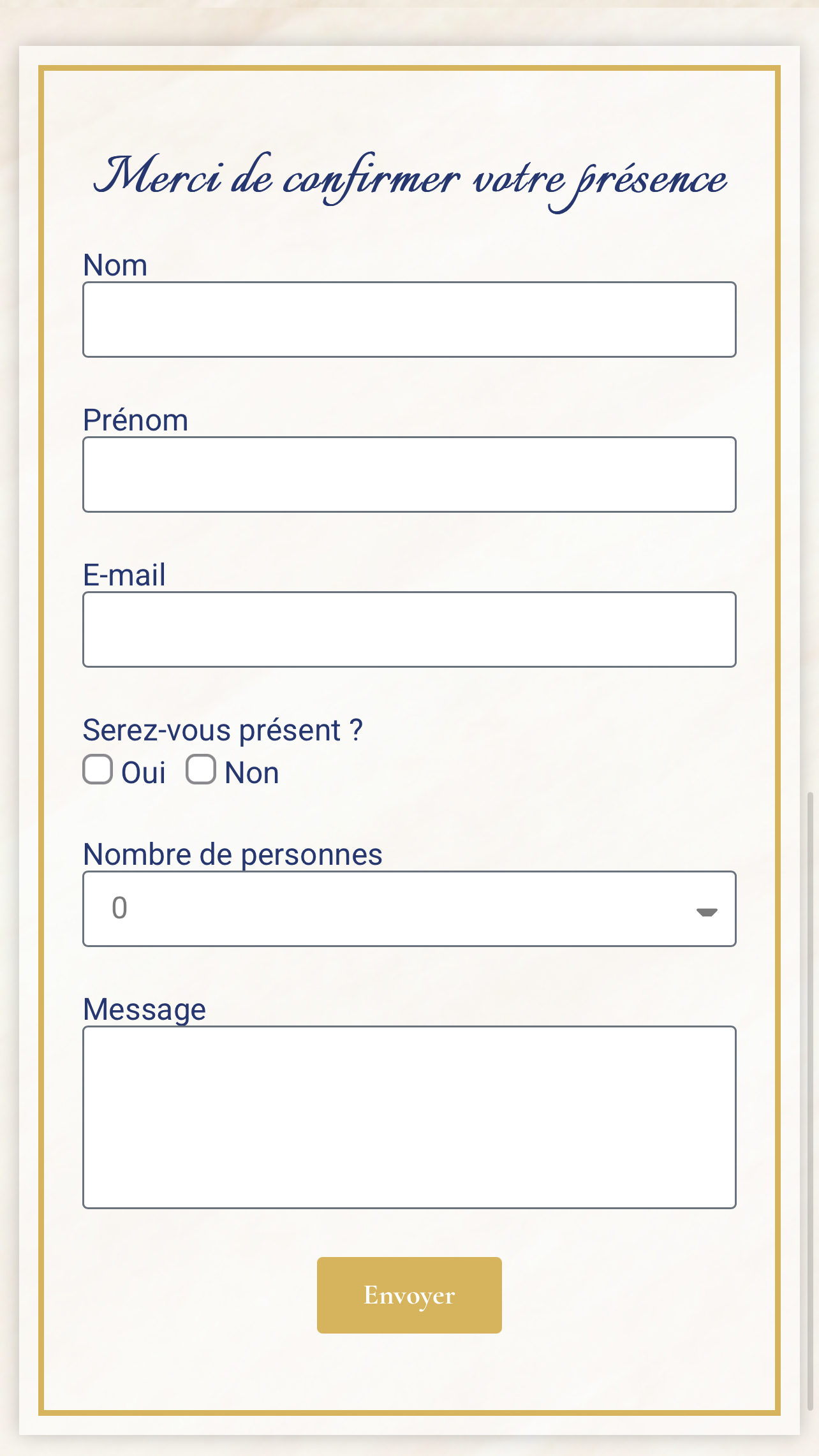Click the E-mail field label

(124, 575)
